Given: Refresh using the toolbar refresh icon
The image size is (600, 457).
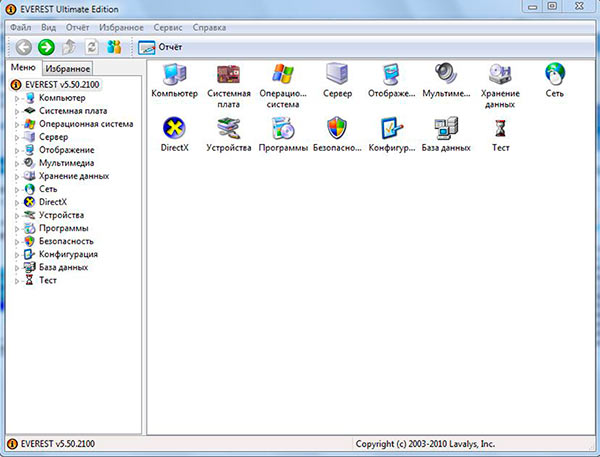Looking at the screenshot, I should [x=91, y=47].
